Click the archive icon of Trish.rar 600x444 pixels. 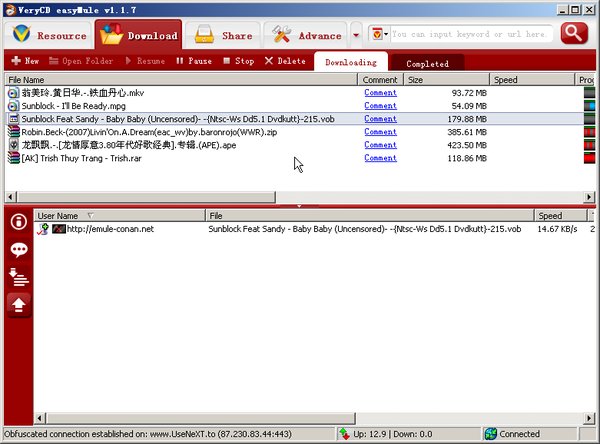point(13,158)
